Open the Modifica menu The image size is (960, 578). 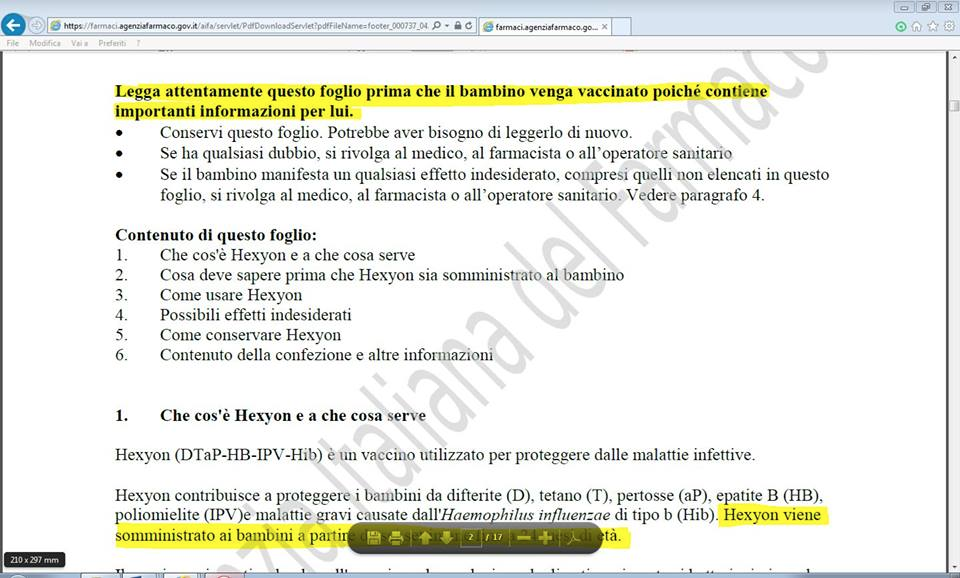[x=45, y=43]
